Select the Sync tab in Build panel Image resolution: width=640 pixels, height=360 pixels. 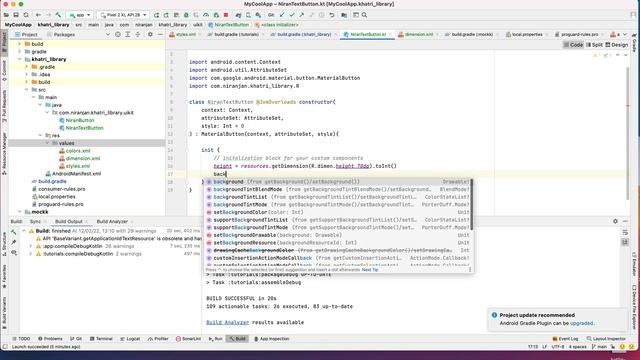[x=36, y=222]
